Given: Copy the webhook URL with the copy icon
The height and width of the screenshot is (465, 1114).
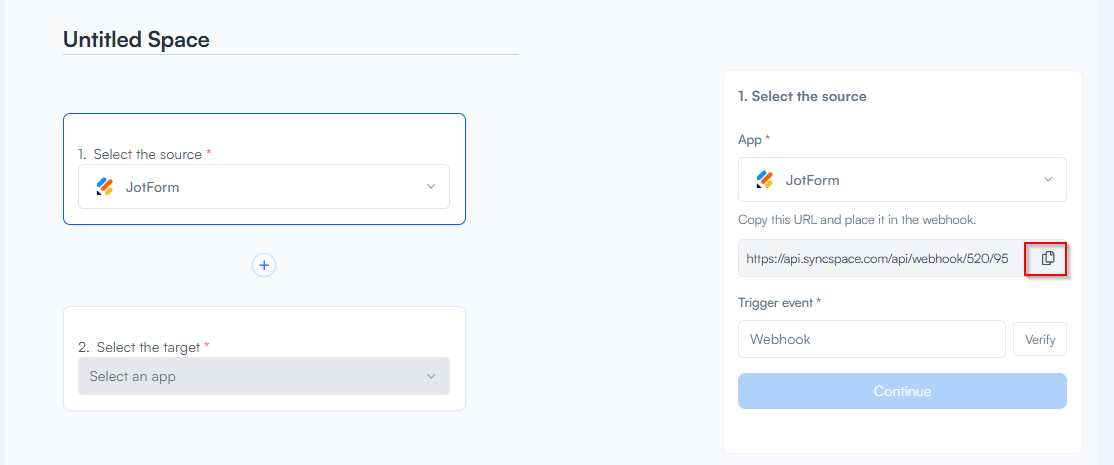Looking at the screenshot, I should click(1048, 258).
